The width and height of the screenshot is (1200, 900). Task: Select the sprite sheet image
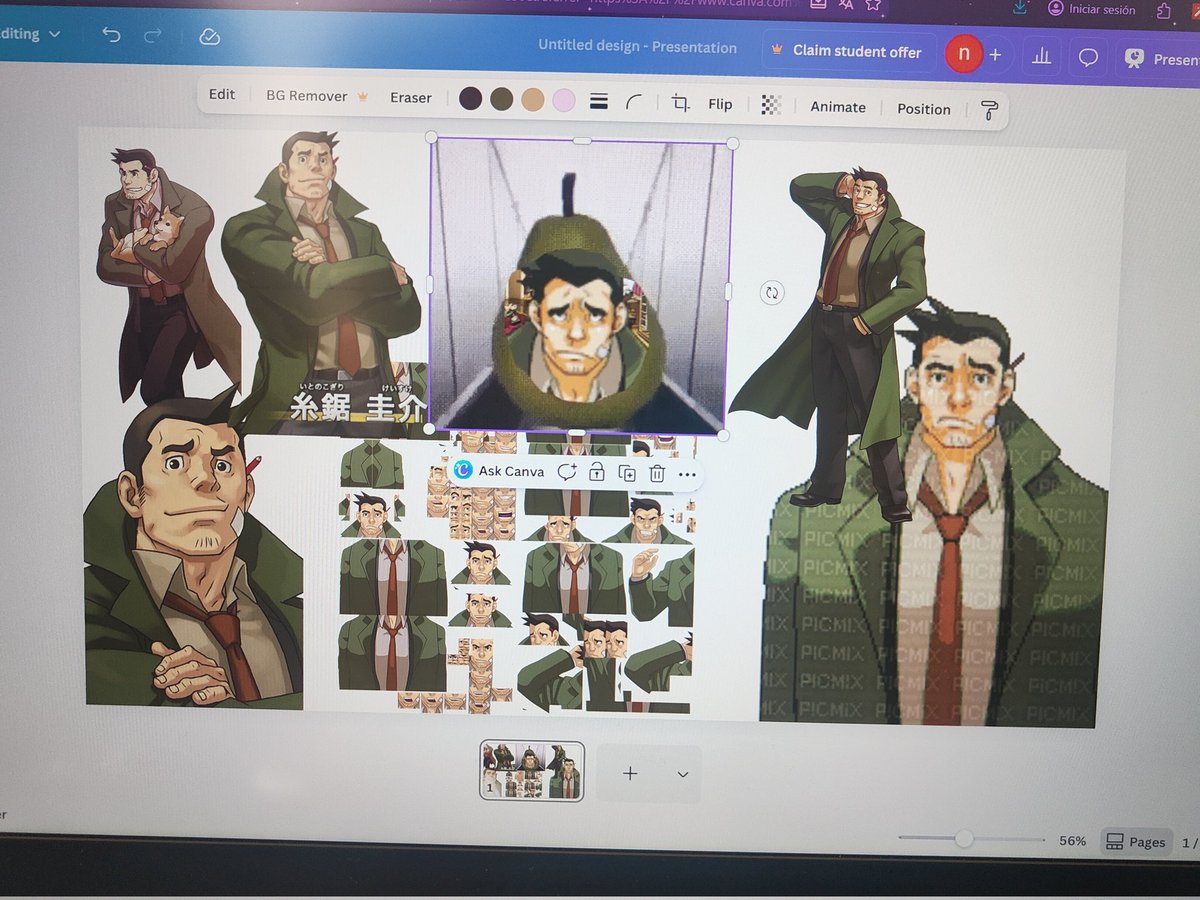(515, 573)
